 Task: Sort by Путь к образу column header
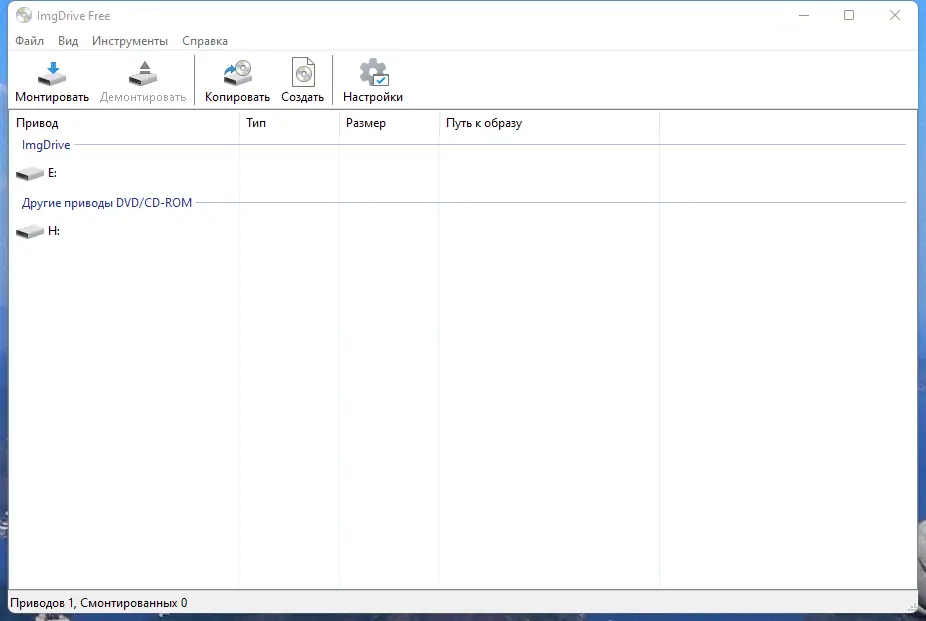click(549, 123)
